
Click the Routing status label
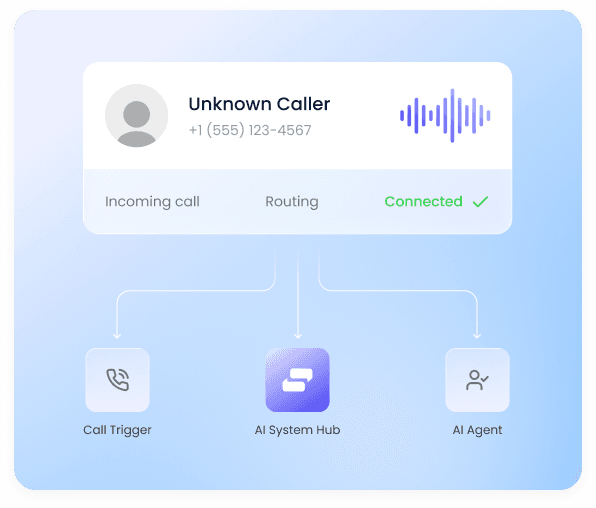click(x=292, y=202)
